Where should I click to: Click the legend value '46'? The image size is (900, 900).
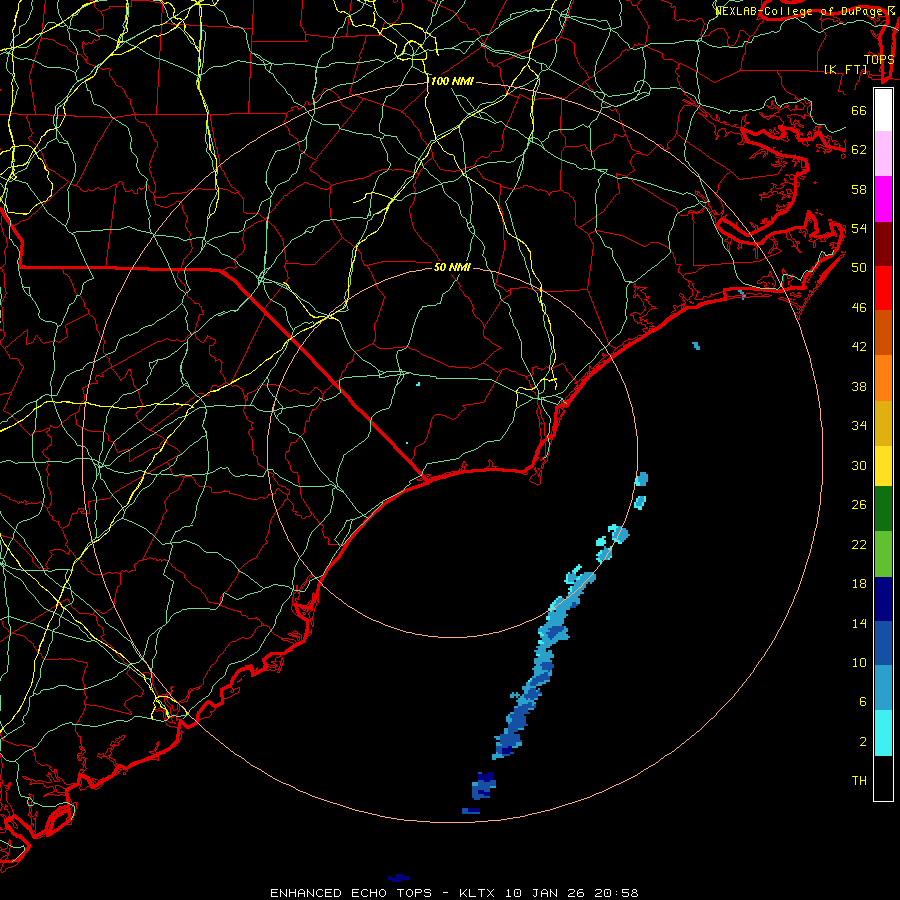tap(859, 307)
